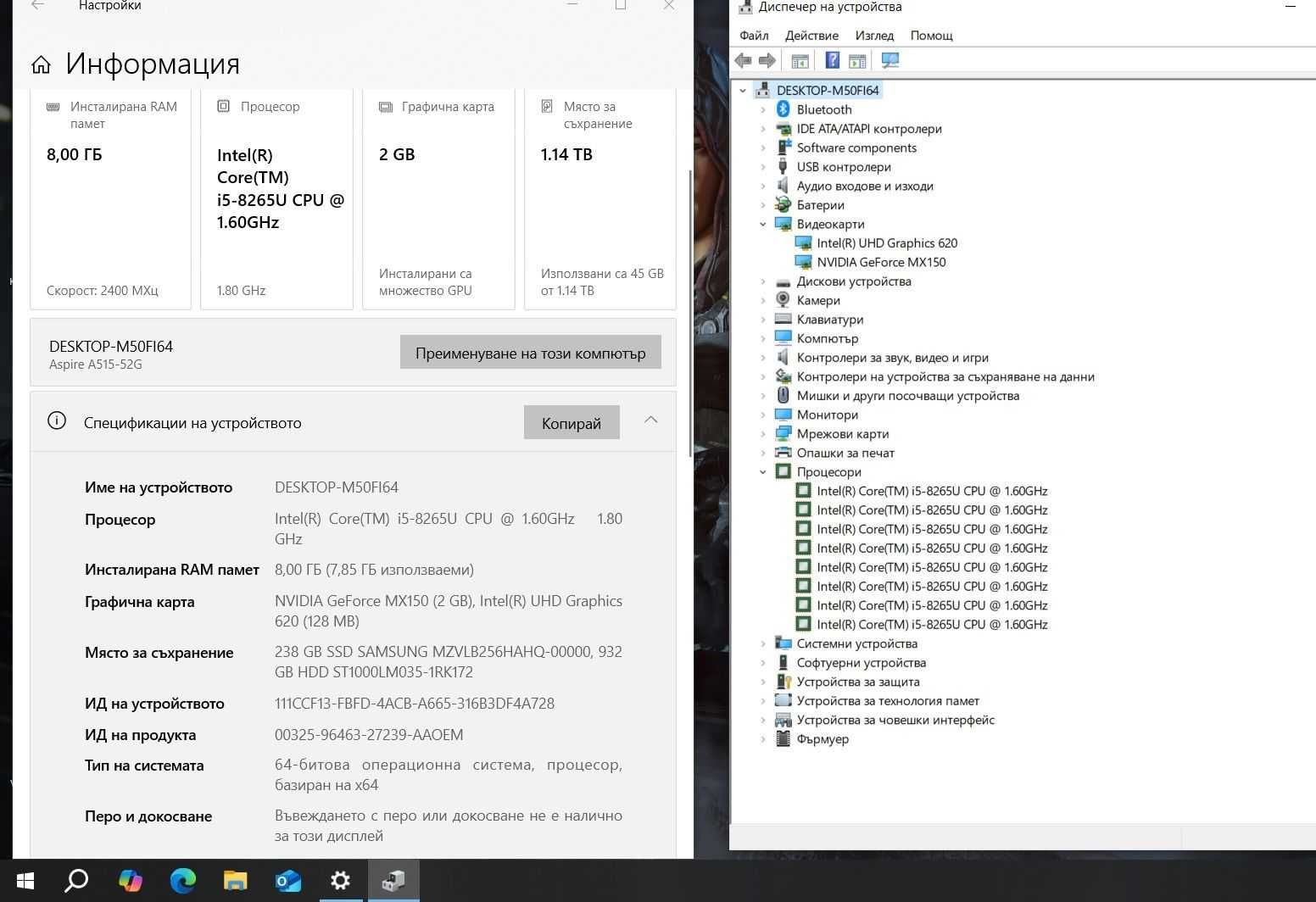Click the blue Help question-mark toolbar icon
The width and height of the screenshot is (1316, 902).
[x=833, y=60]
